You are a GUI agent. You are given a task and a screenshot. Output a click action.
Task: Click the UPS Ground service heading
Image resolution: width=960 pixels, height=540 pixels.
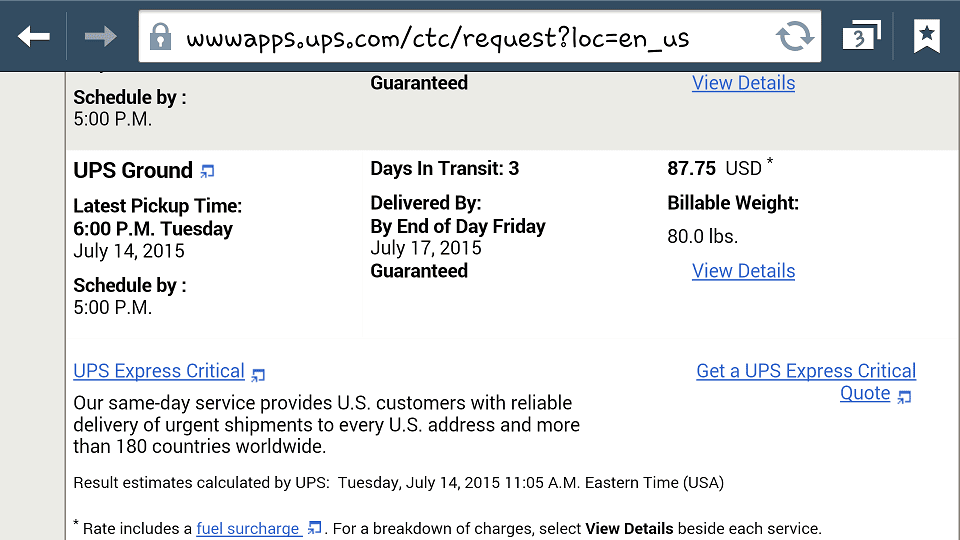coord(133,170)
